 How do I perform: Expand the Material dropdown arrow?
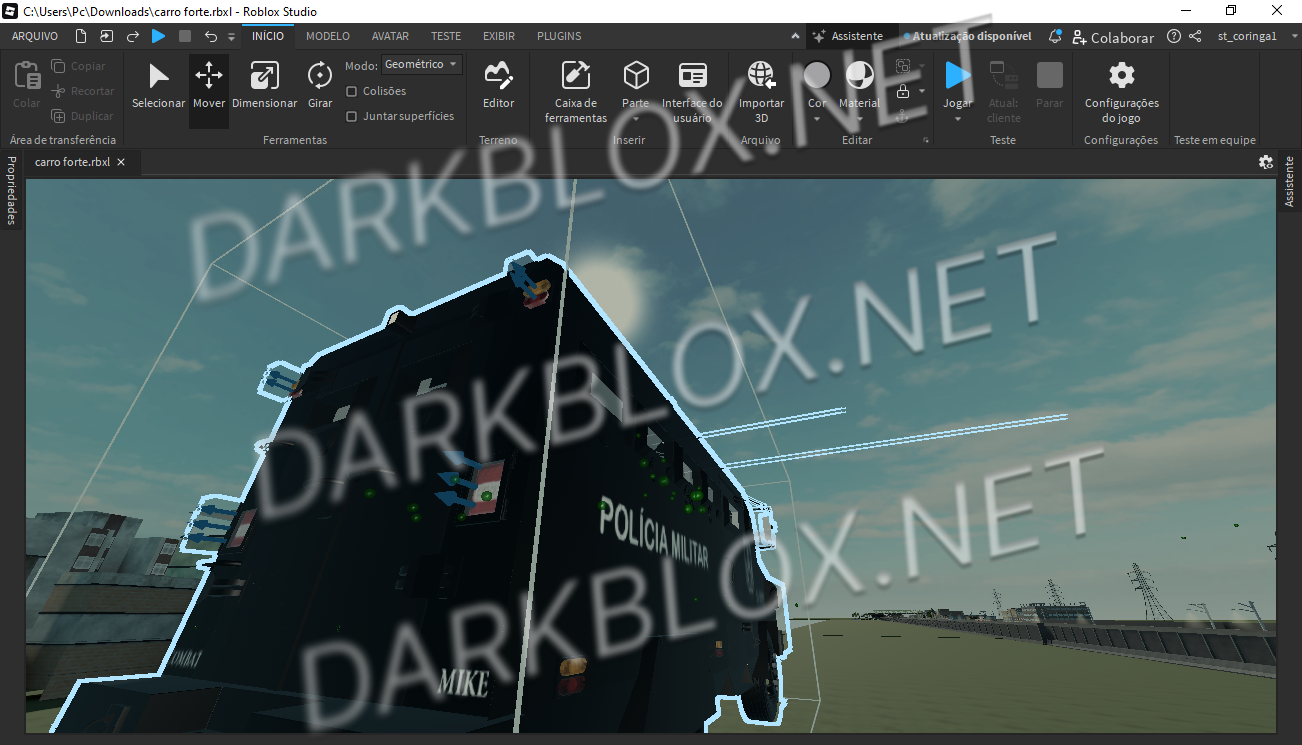tap(859, 118)
